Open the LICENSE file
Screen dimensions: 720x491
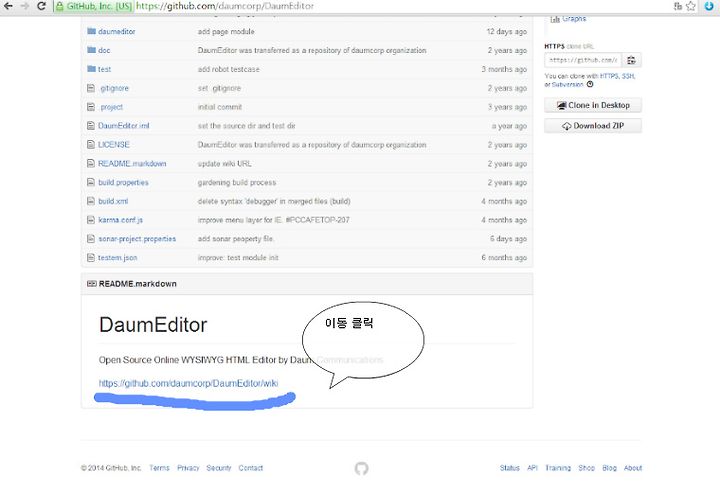113,145
